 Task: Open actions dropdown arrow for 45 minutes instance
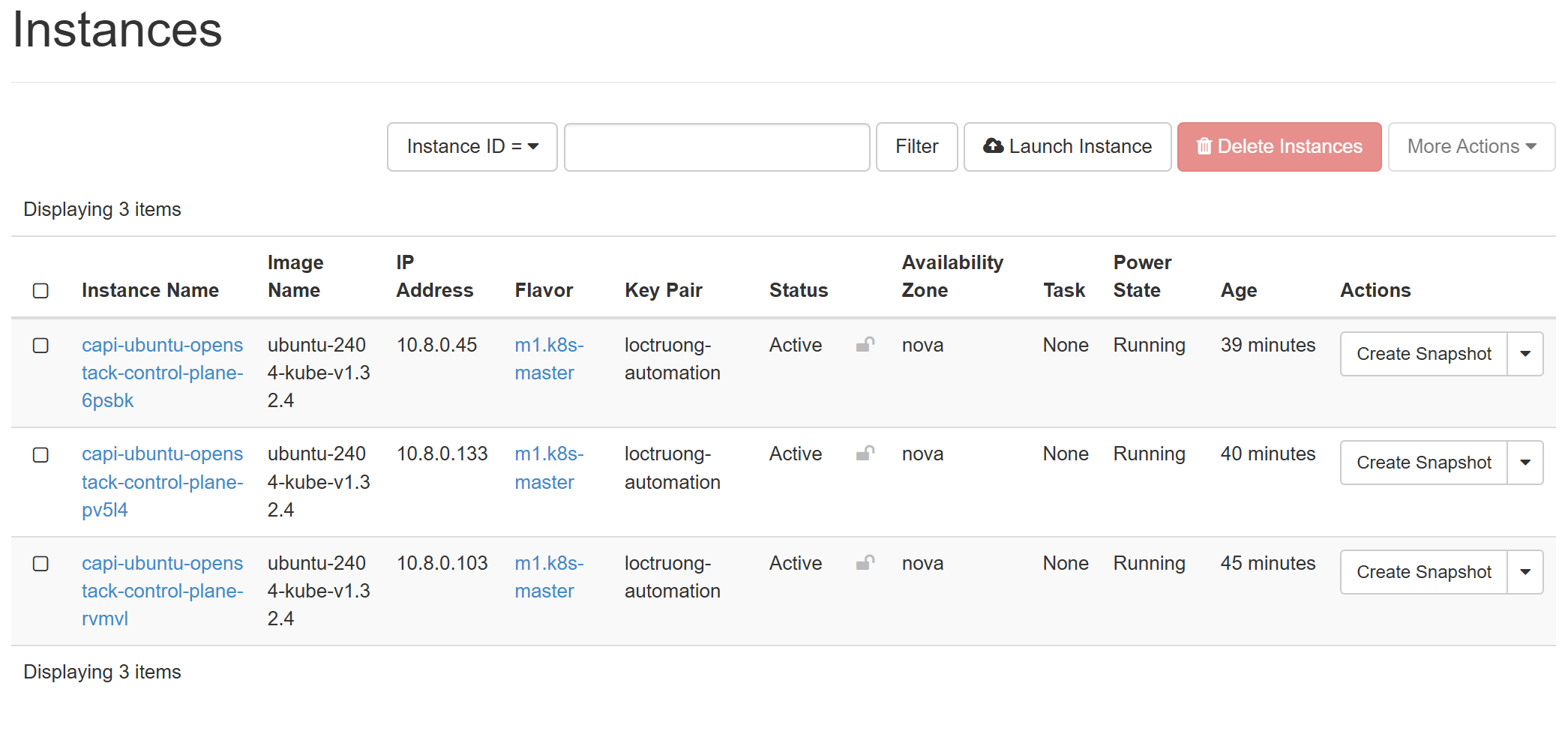pos(1525,572)
